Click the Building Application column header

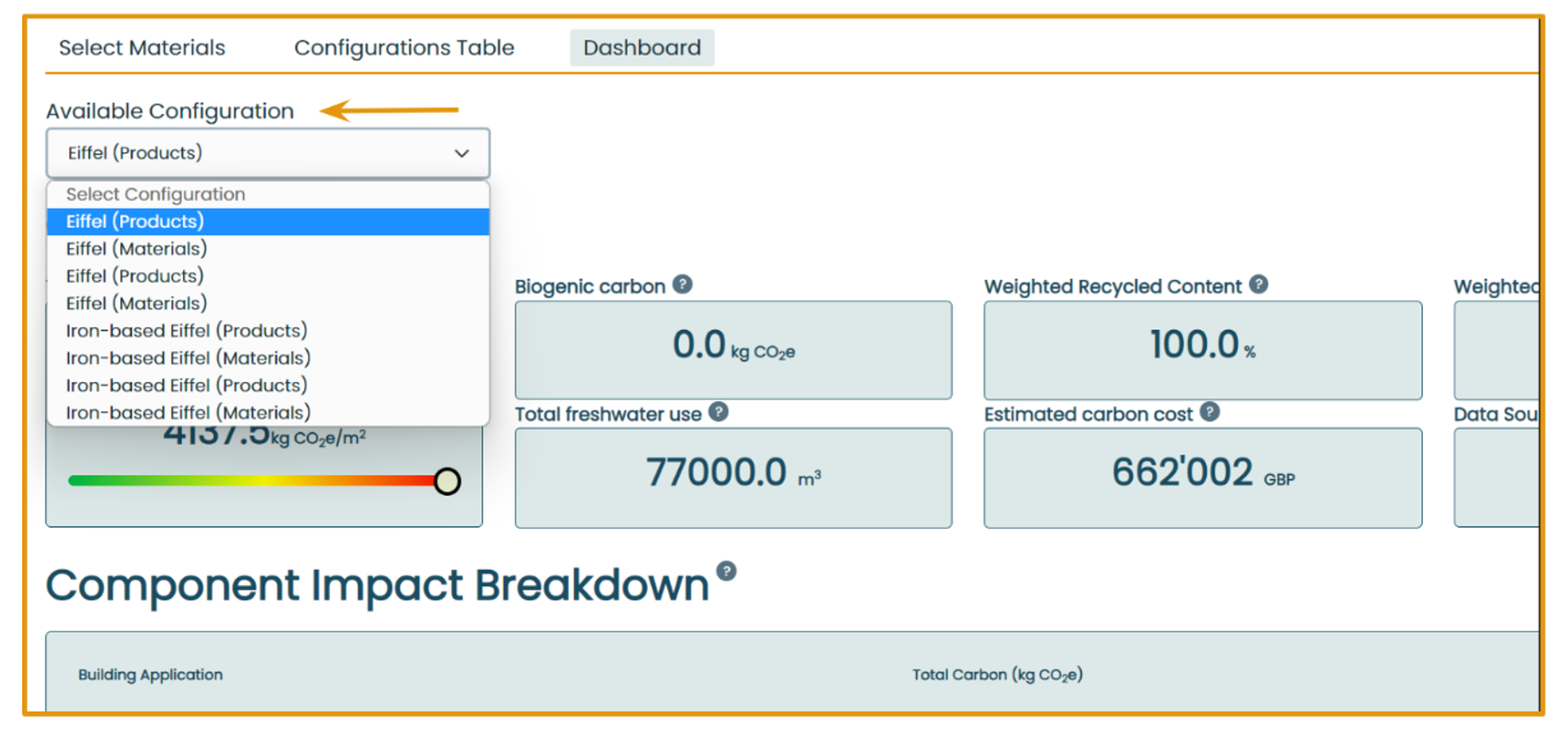(x=151, y=675)
